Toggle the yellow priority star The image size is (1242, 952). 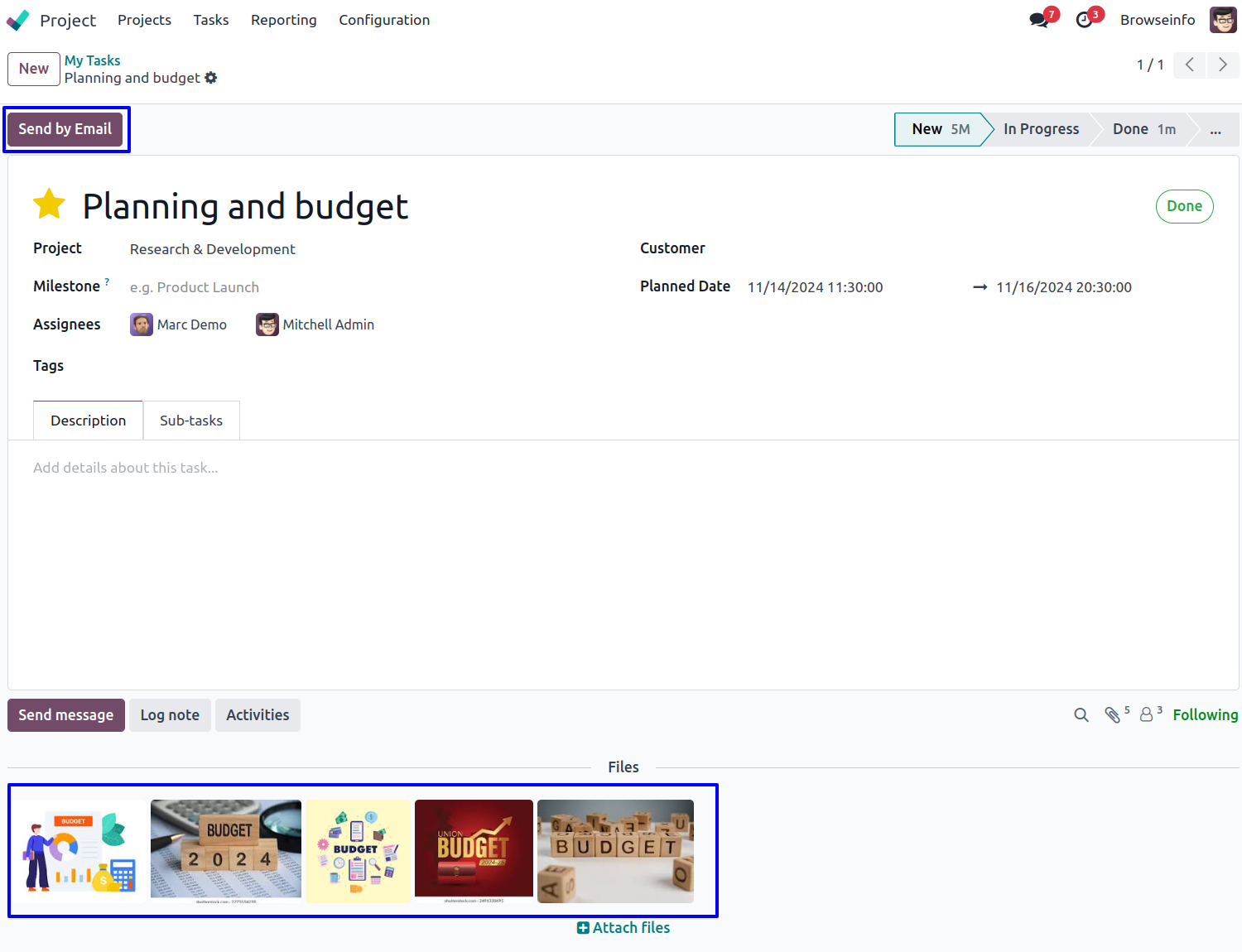click(x=50, y=204)
